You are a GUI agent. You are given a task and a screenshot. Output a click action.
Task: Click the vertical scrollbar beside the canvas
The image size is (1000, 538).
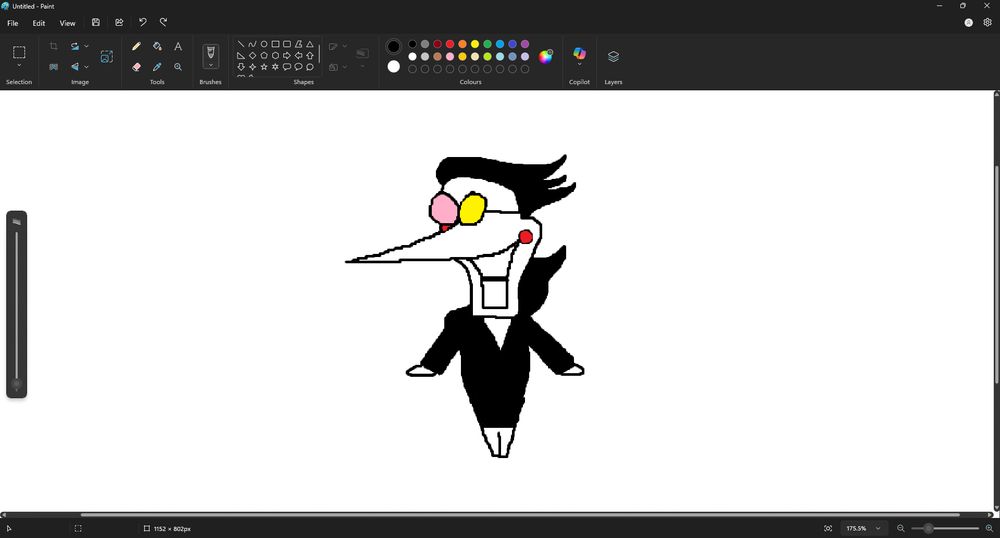coord(996,274)
